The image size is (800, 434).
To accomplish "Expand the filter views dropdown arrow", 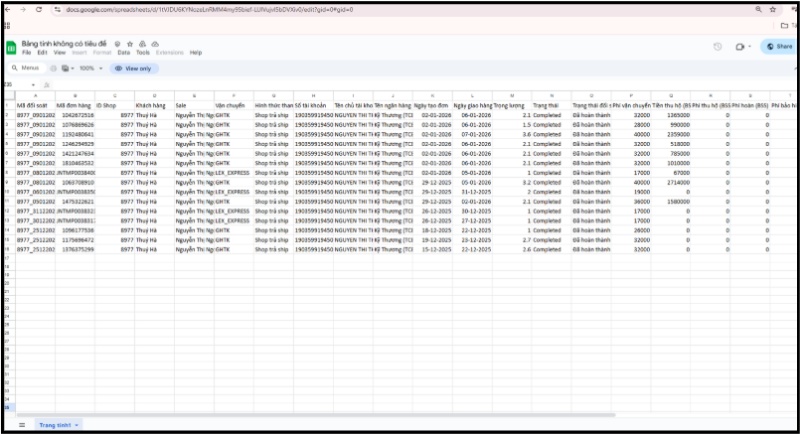I will click(x=72, y=68).
